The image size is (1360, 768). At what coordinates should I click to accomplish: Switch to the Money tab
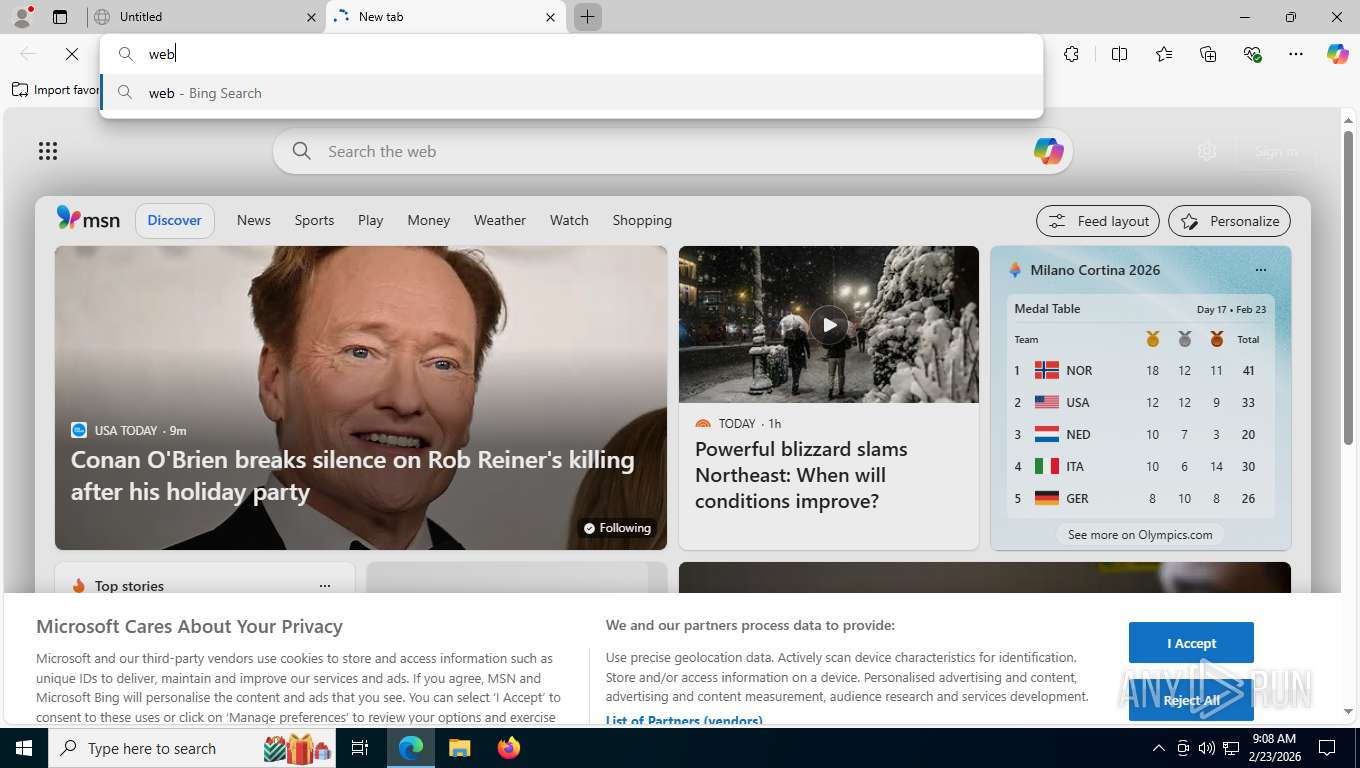pos(429,220)
